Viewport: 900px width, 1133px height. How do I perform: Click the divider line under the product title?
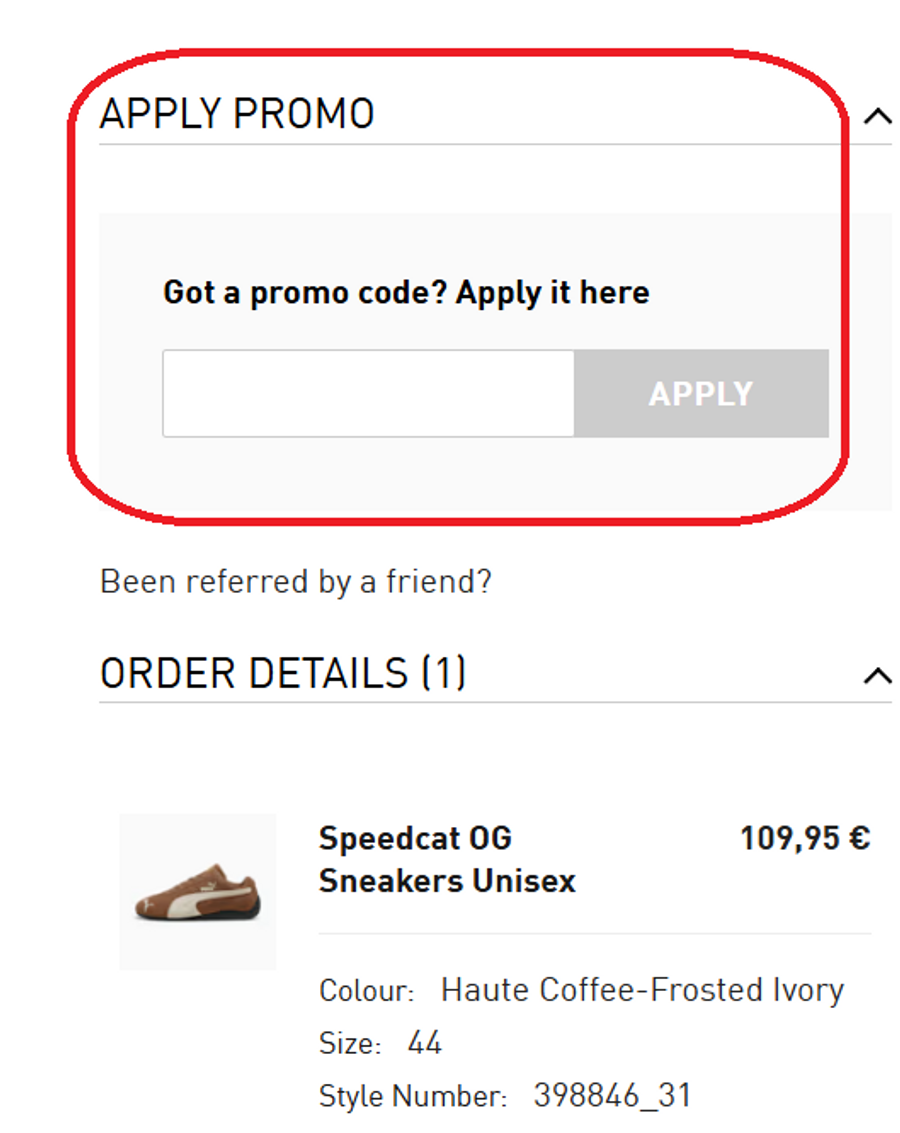[594, 934]
